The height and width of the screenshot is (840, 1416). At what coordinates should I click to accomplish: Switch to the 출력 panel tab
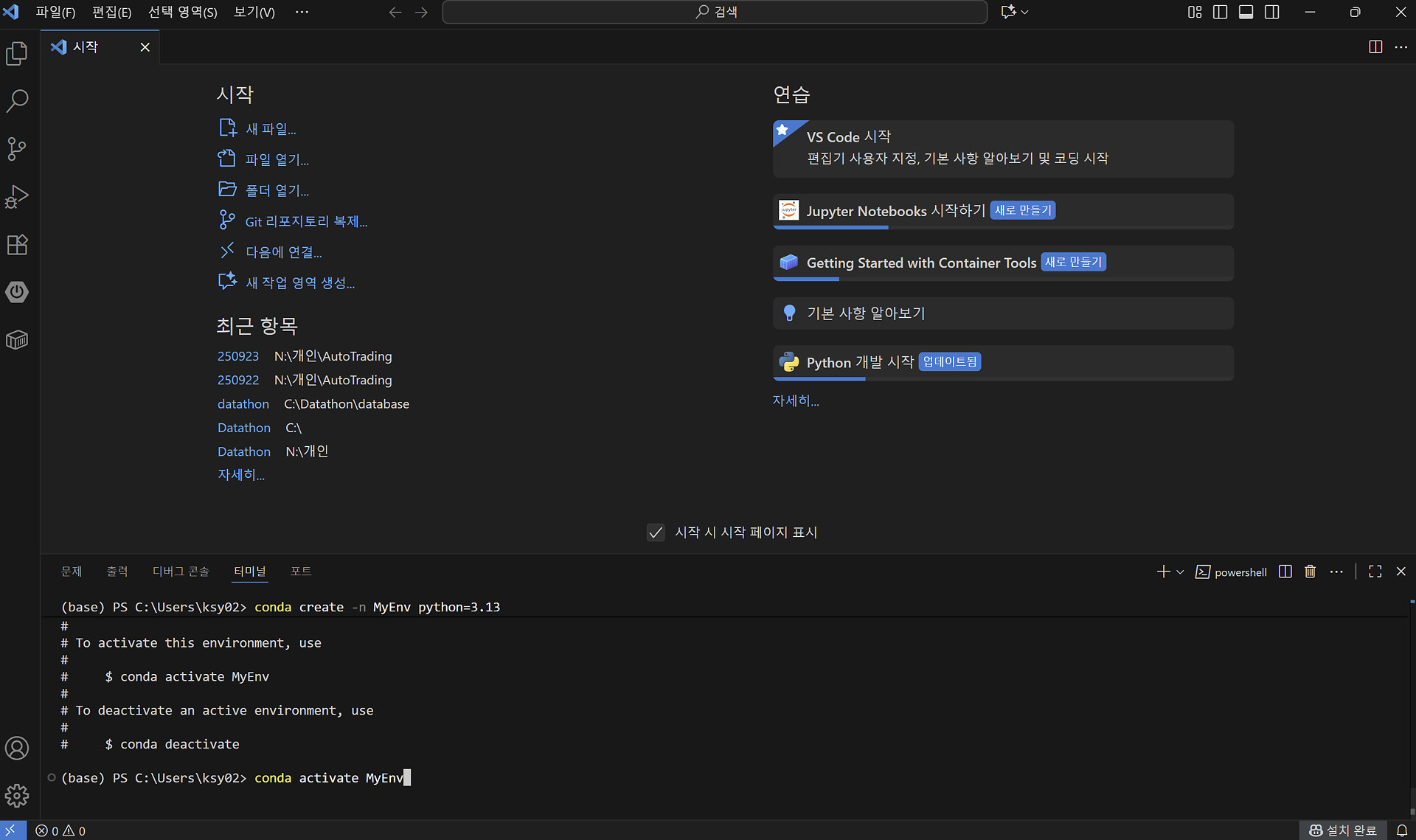[x=117, y=572]
